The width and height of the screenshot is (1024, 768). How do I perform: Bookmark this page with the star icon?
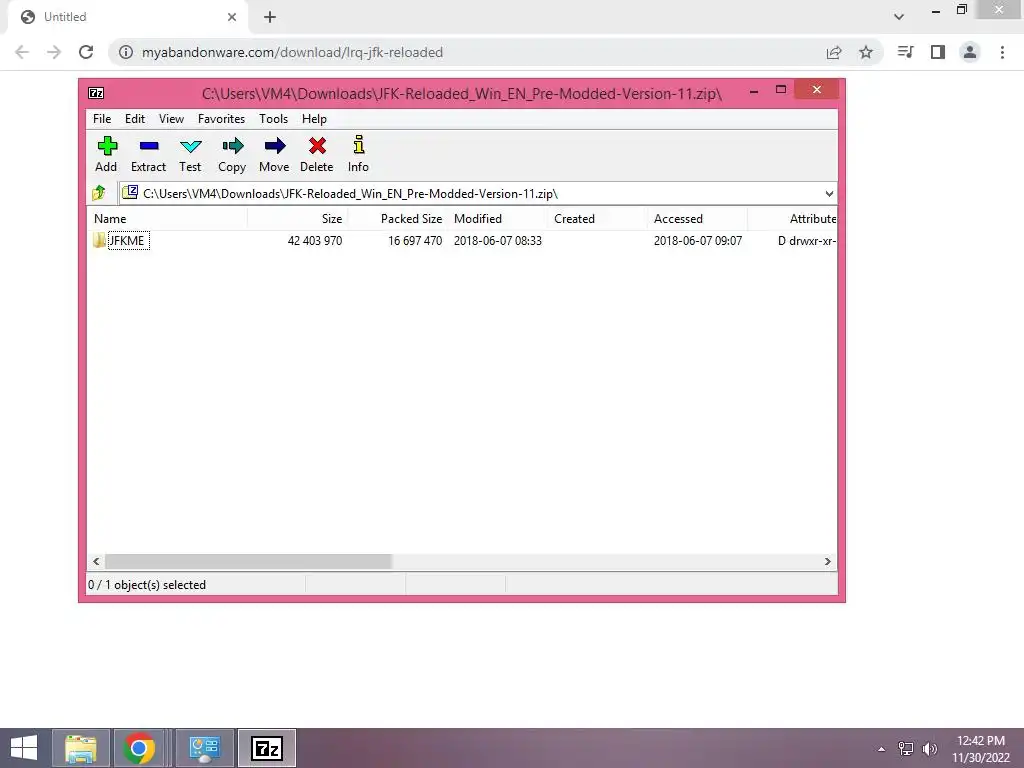pos(866,52)
